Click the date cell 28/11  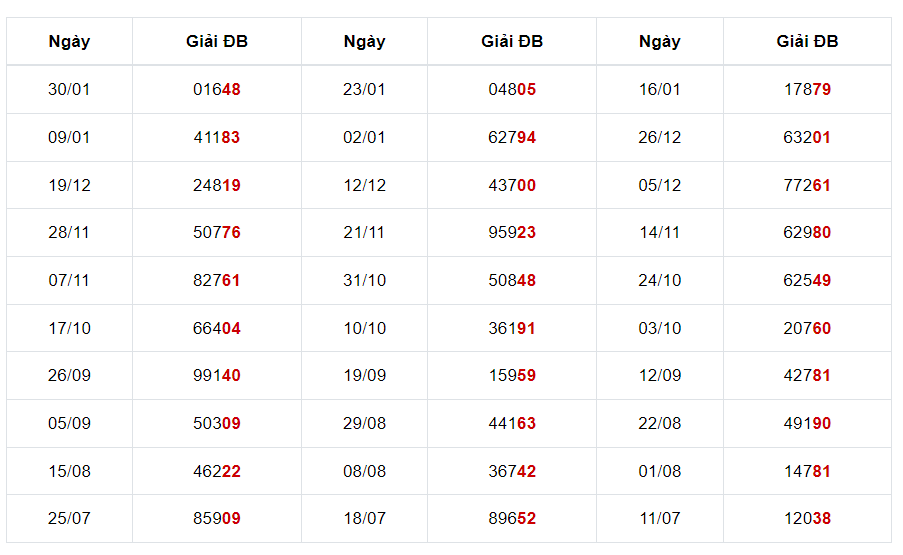pyautogui.click(x=69, y=232)
